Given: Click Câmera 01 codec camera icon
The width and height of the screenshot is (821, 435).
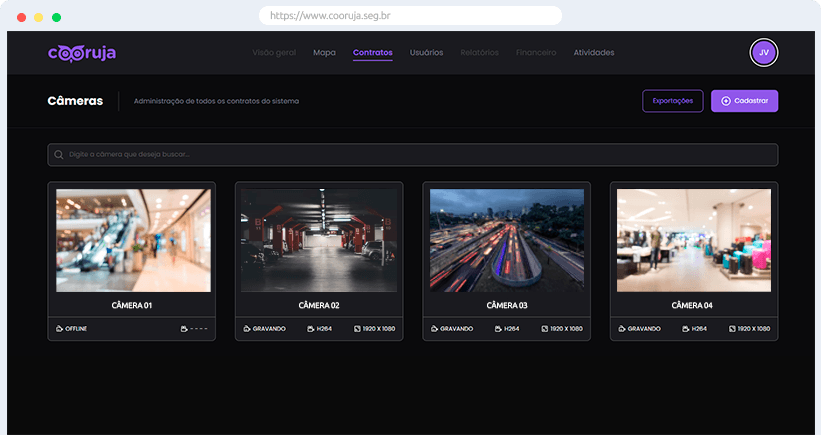Looking at the screenshot, I should [184, 329].
